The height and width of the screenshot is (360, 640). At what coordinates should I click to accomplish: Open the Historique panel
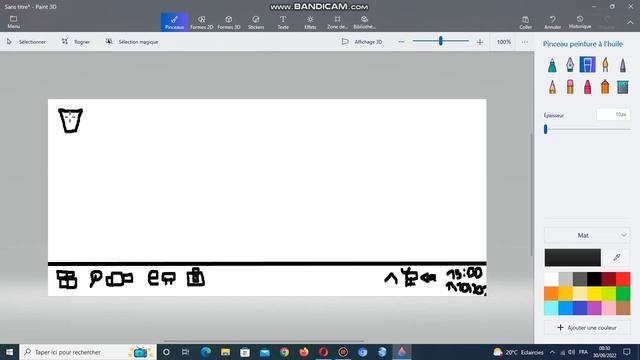580,22
